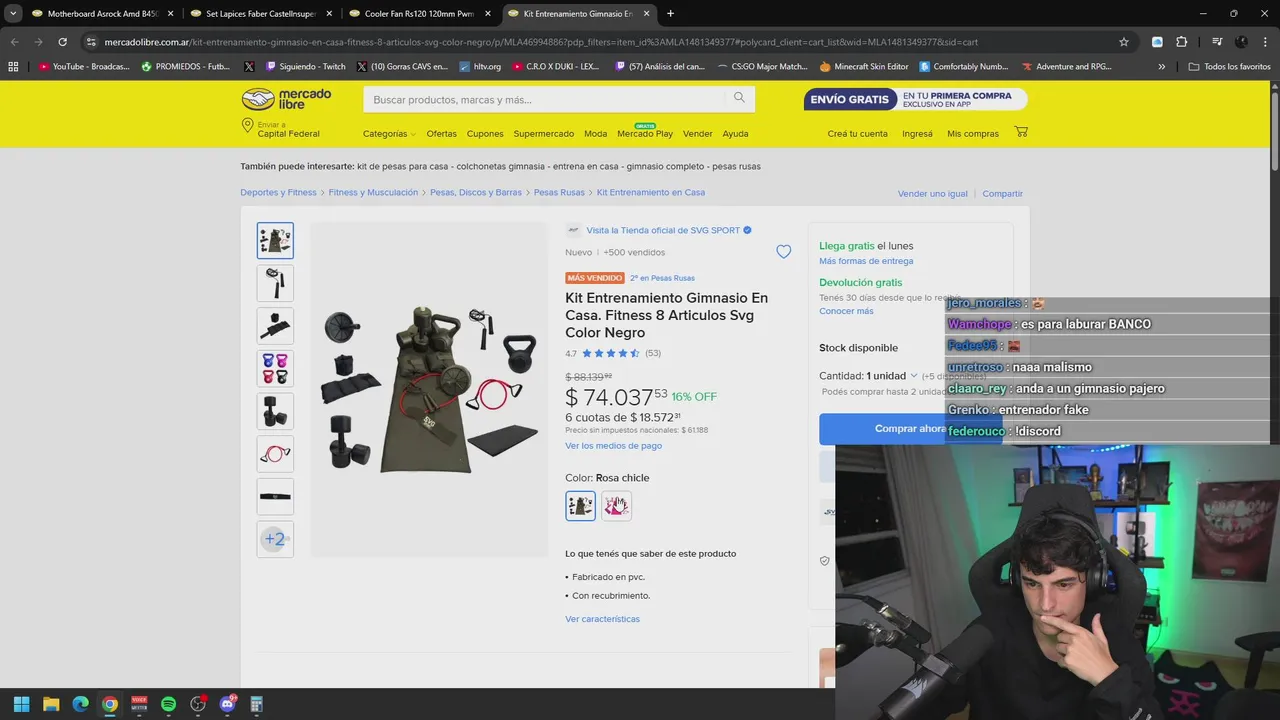Open Microsoft Edge from taskbar
Screen dimensions: 1280x720
pyautogui.click(x=80, y=704)
